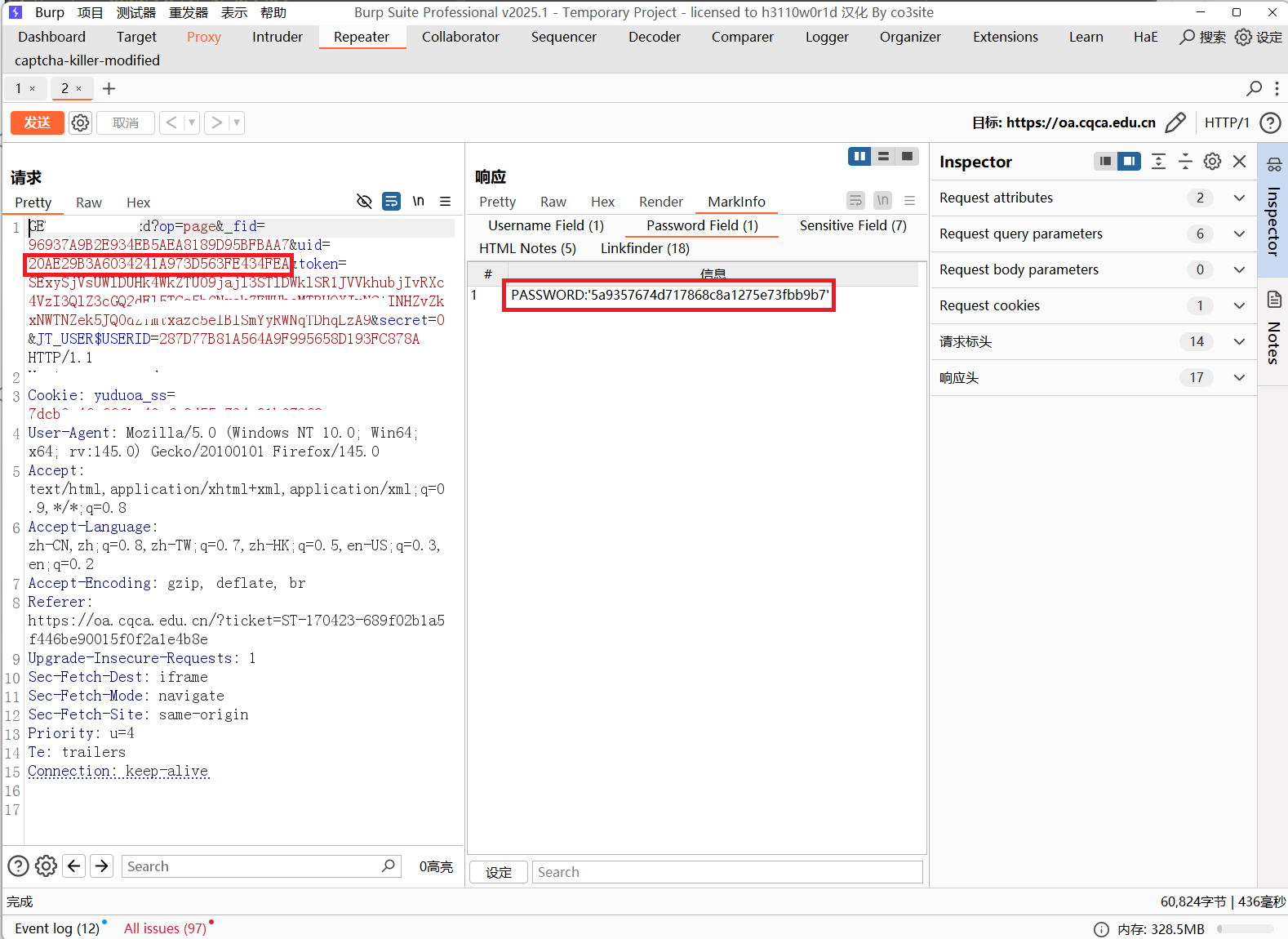Expand Request cookies section
The image size is (1288, 939).
pos(1239,305)
